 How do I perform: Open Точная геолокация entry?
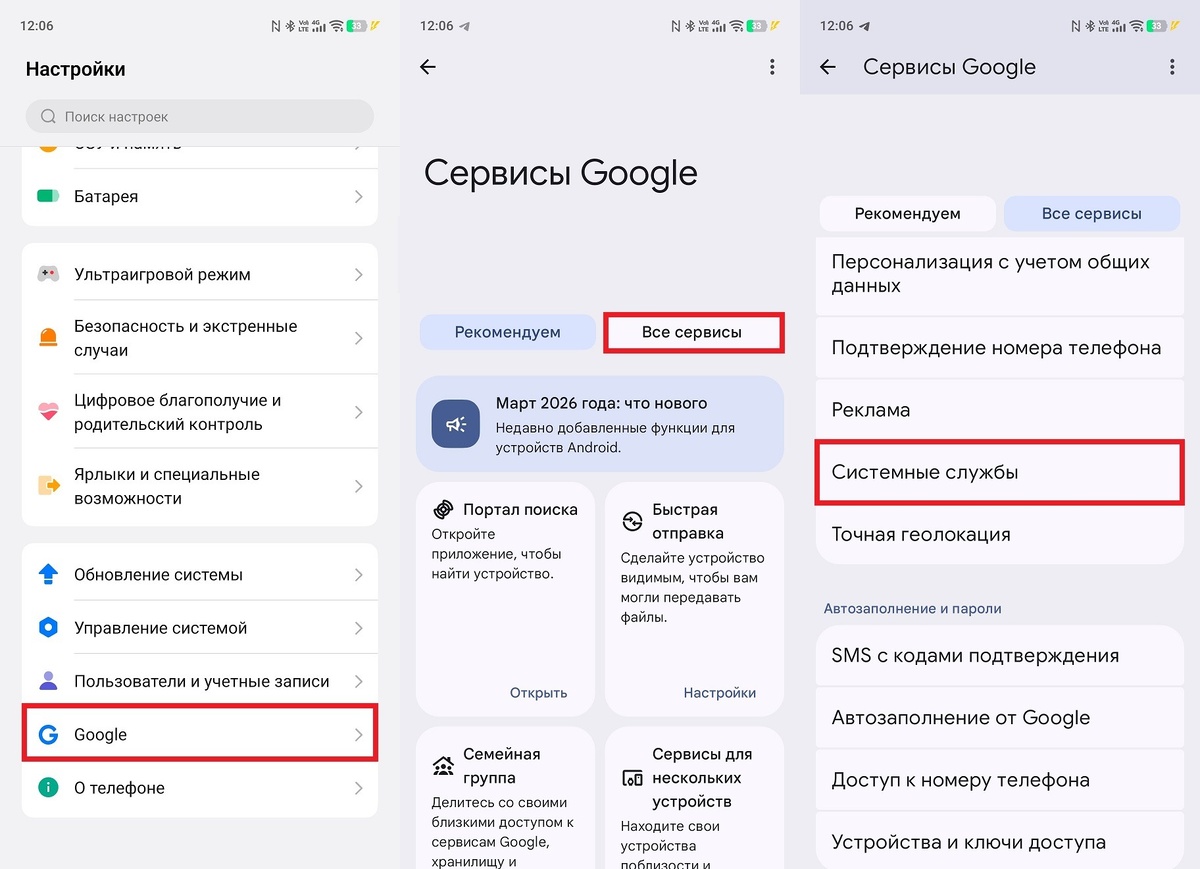click(1000, 534)
